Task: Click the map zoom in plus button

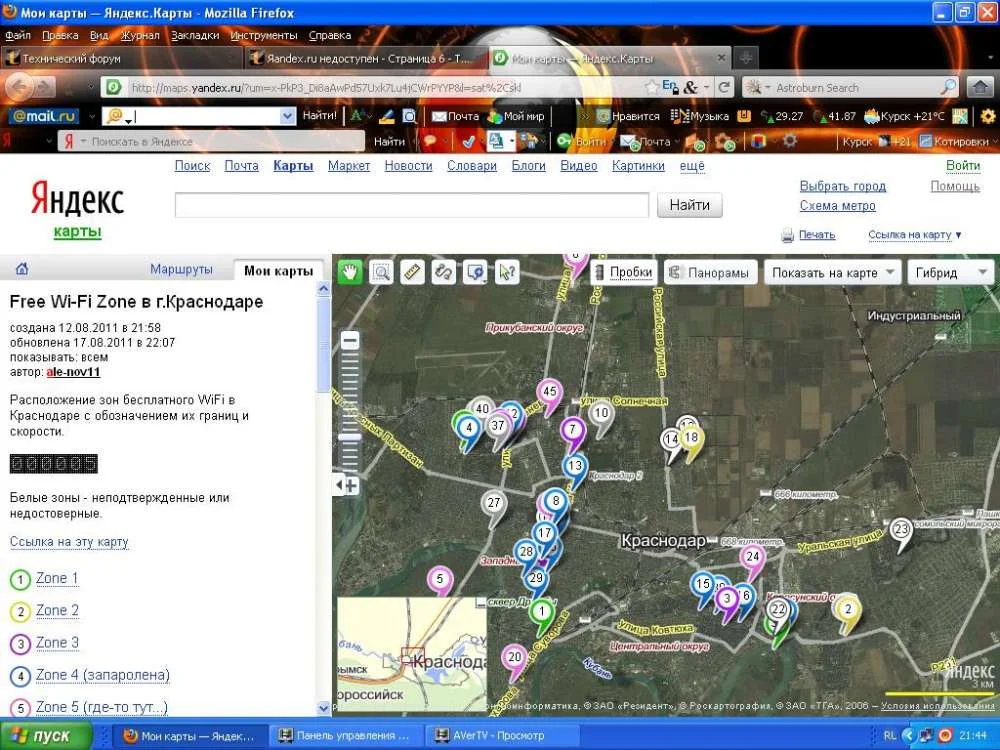Action: pyautogui.click(x=350, y=486)
